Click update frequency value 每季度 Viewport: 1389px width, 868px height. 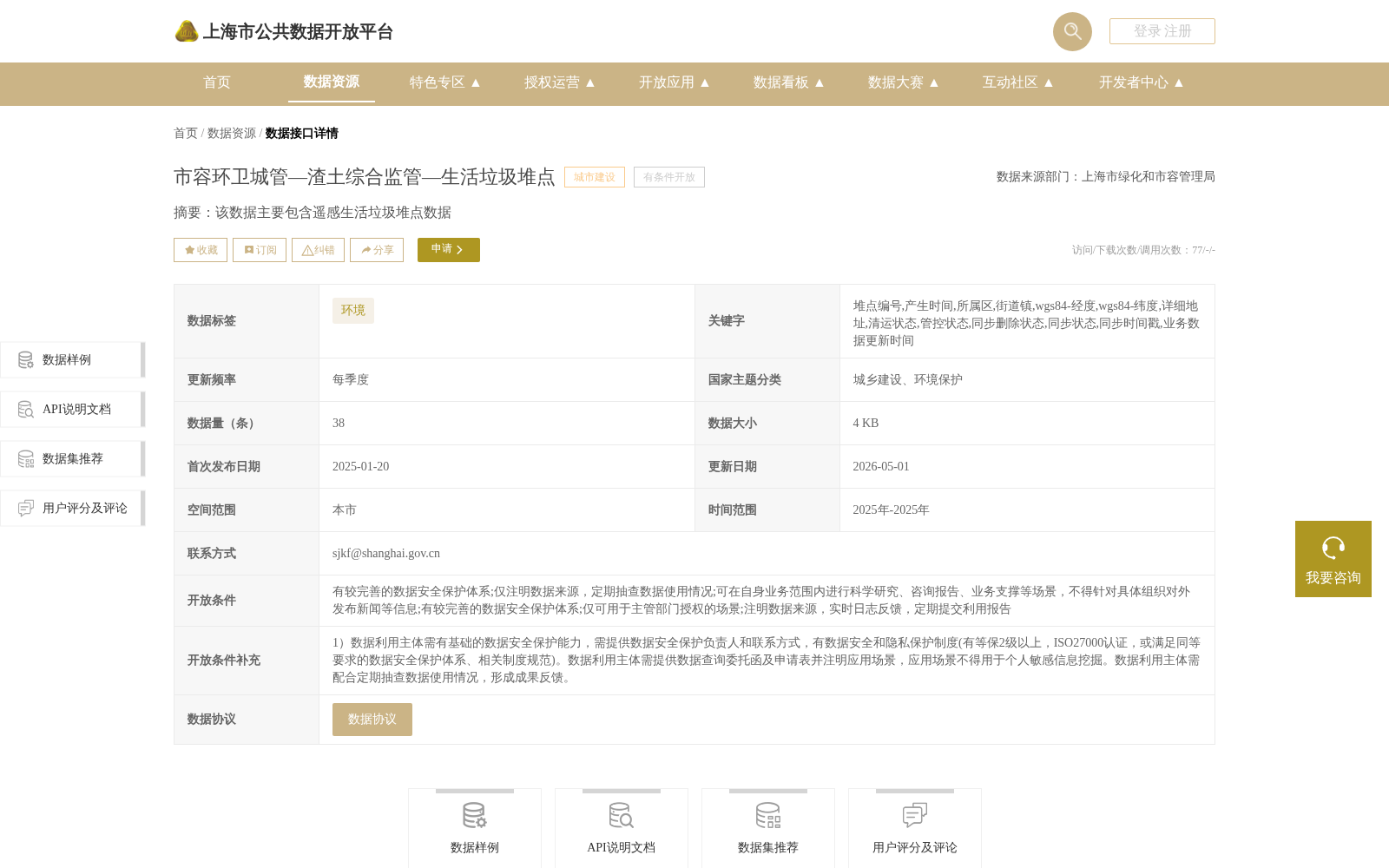[x=351, y=380]
